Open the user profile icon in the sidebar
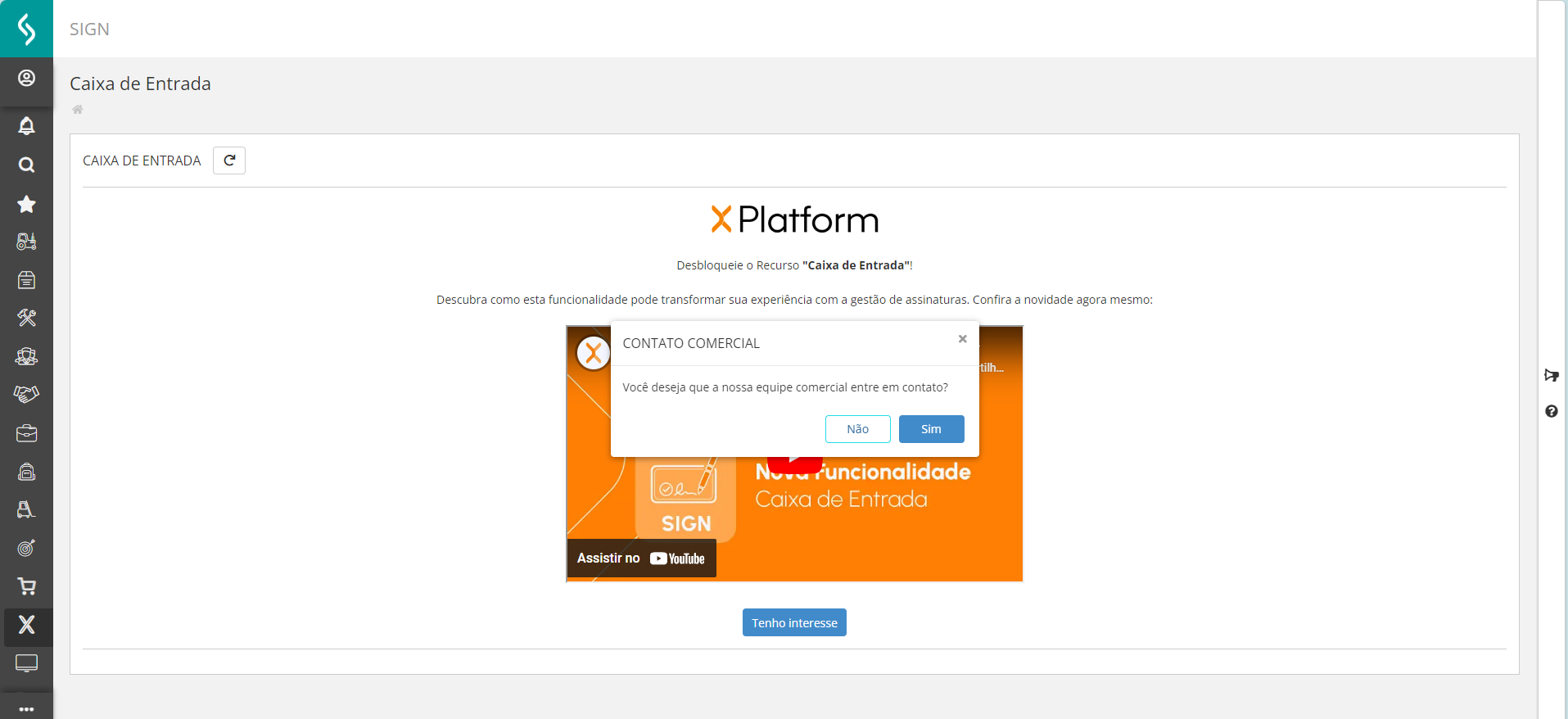 (26, 78)
